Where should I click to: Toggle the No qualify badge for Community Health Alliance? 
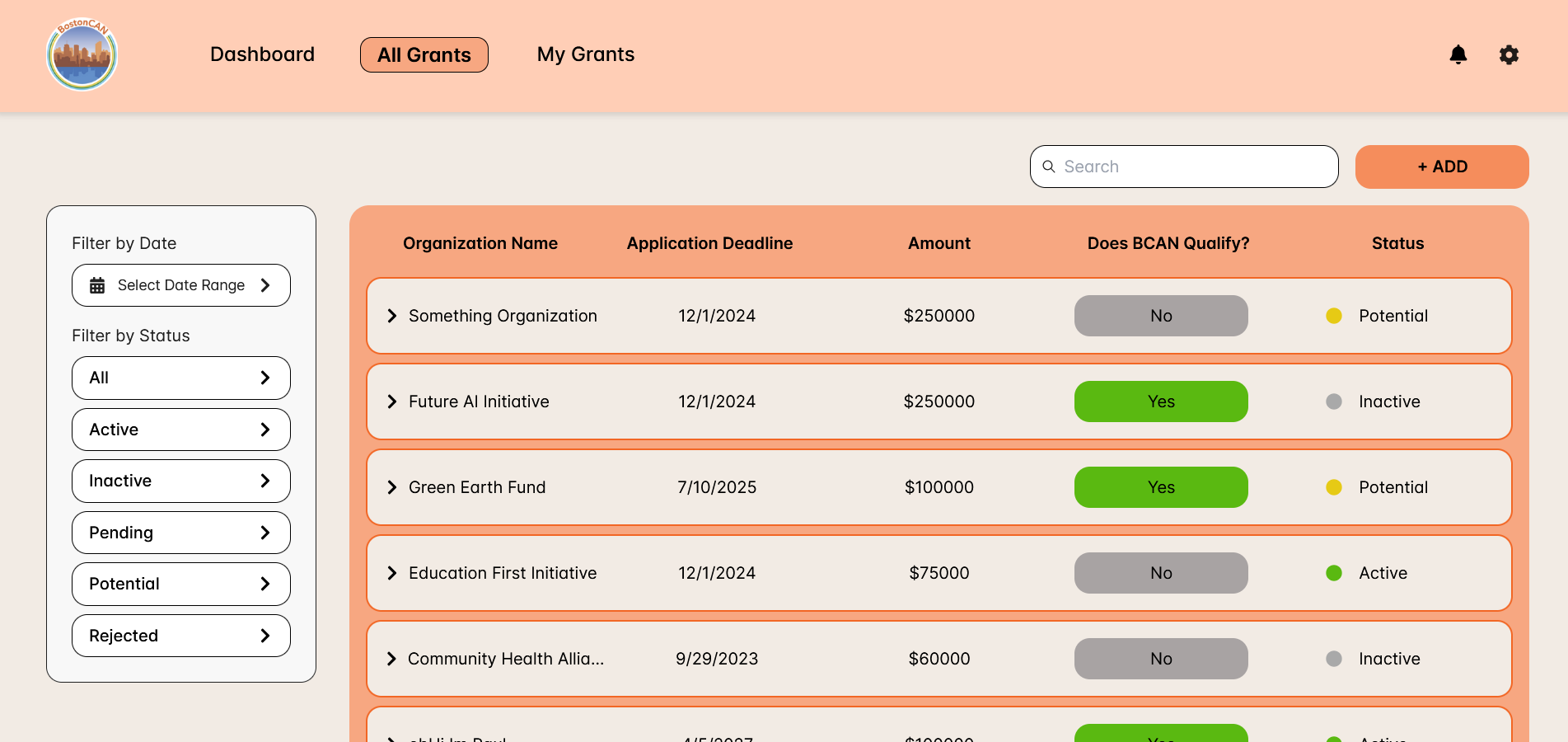pos(1160,659)
